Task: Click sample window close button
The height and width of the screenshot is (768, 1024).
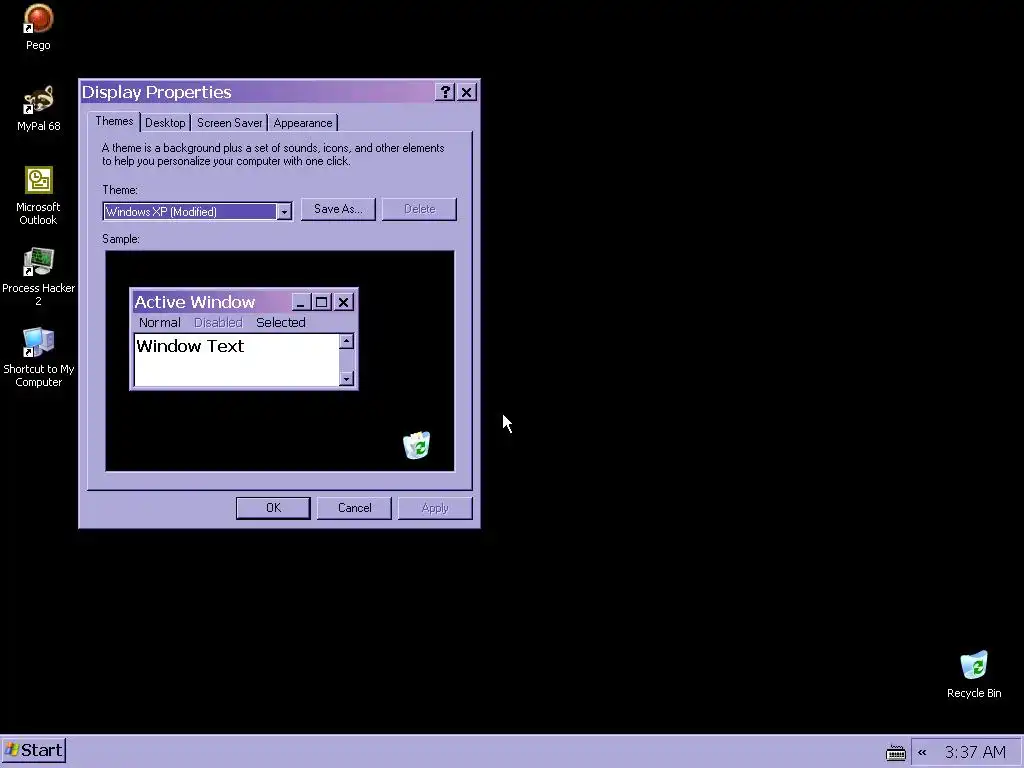Action: pos(344,302)
